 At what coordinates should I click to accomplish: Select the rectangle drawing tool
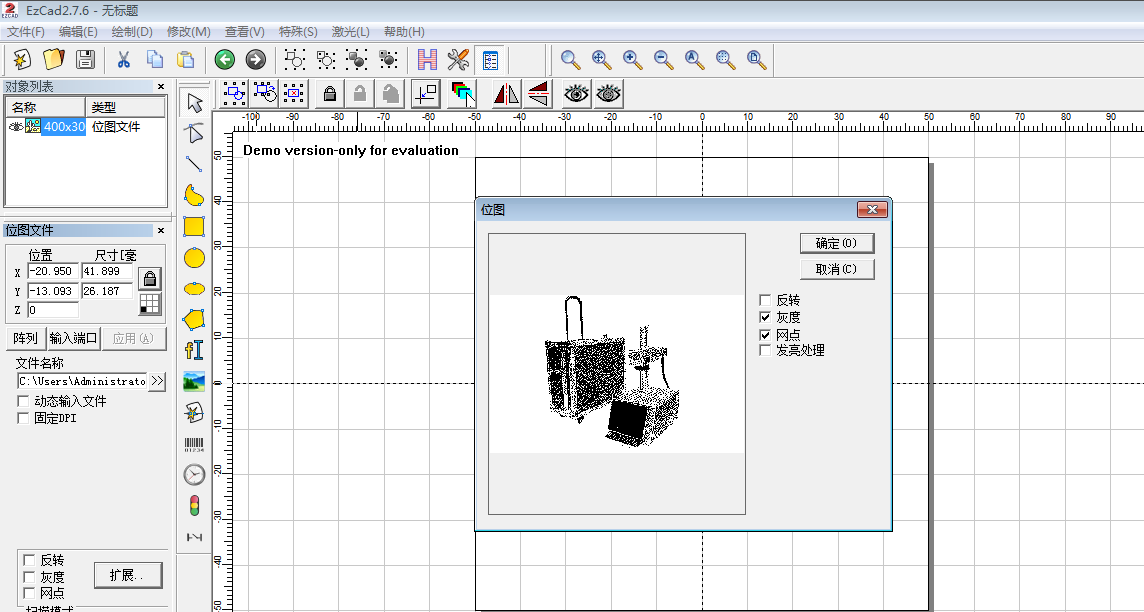click(194, 227)
